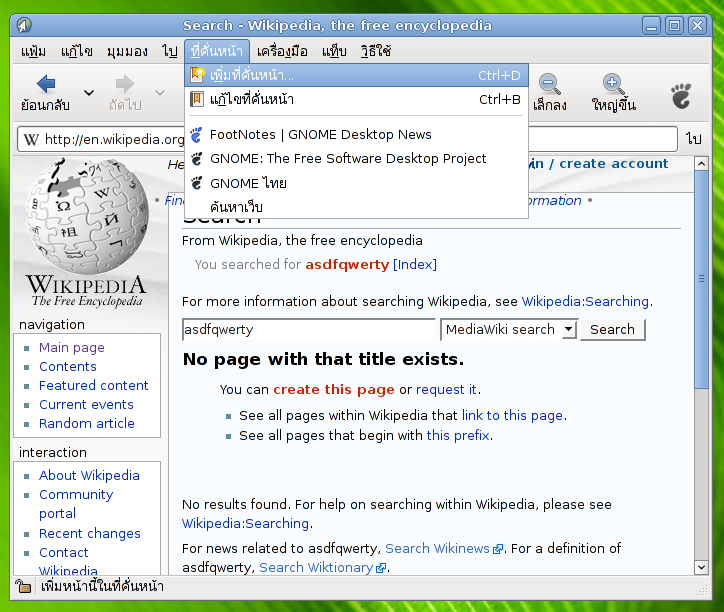Viewport: 724px width, 612px height.
Task: Select Add Bookmark item with star icon
Action: (x=356, y=75)
